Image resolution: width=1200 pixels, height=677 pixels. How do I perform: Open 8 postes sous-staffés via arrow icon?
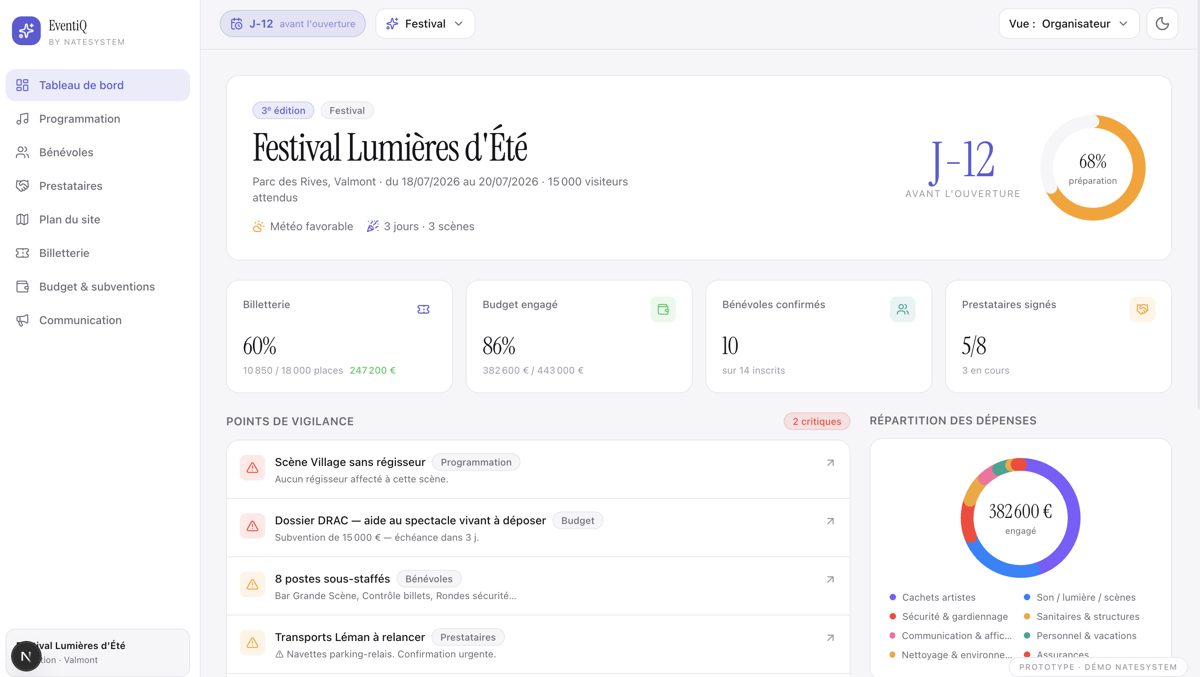(830, 579)
